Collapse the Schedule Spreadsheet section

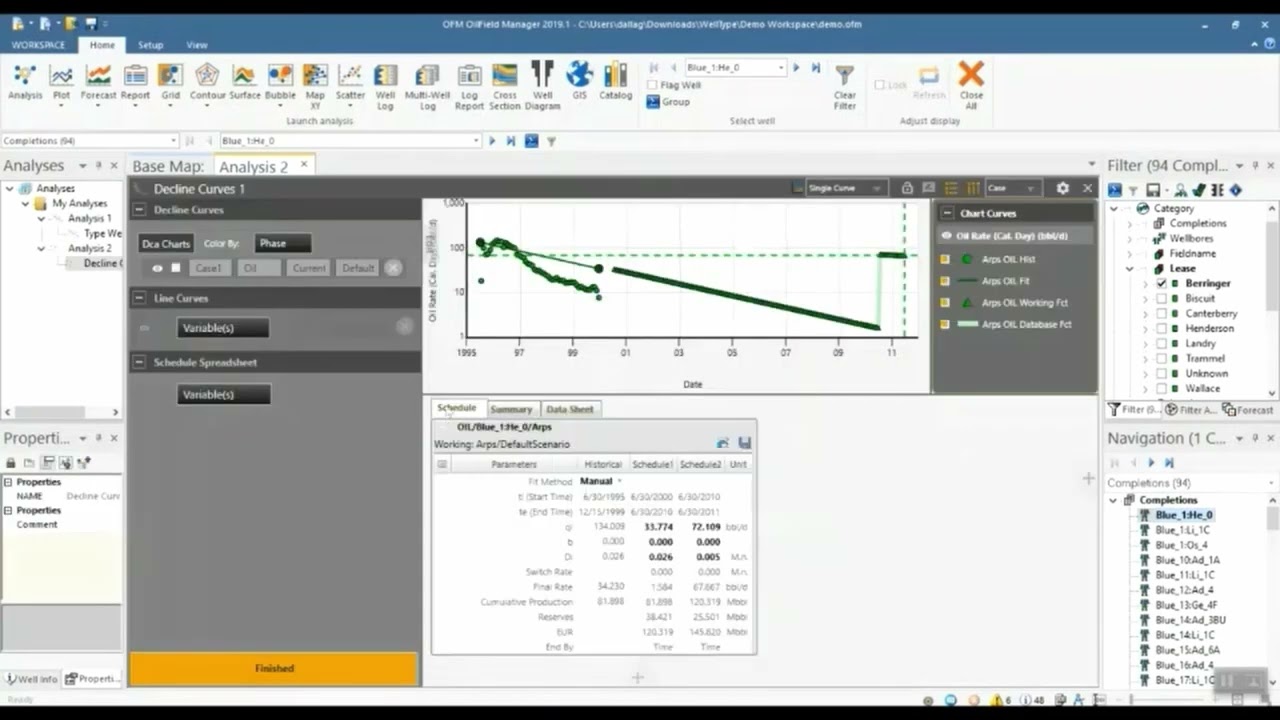tap(139, 362)
